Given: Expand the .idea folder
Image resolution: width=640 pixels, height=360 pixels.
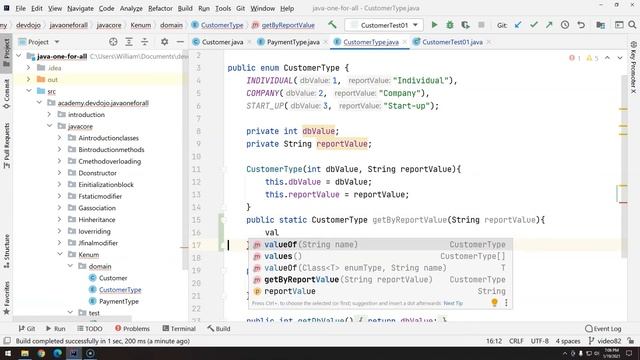Looking at the screenshot, I should tap(29, 68).
